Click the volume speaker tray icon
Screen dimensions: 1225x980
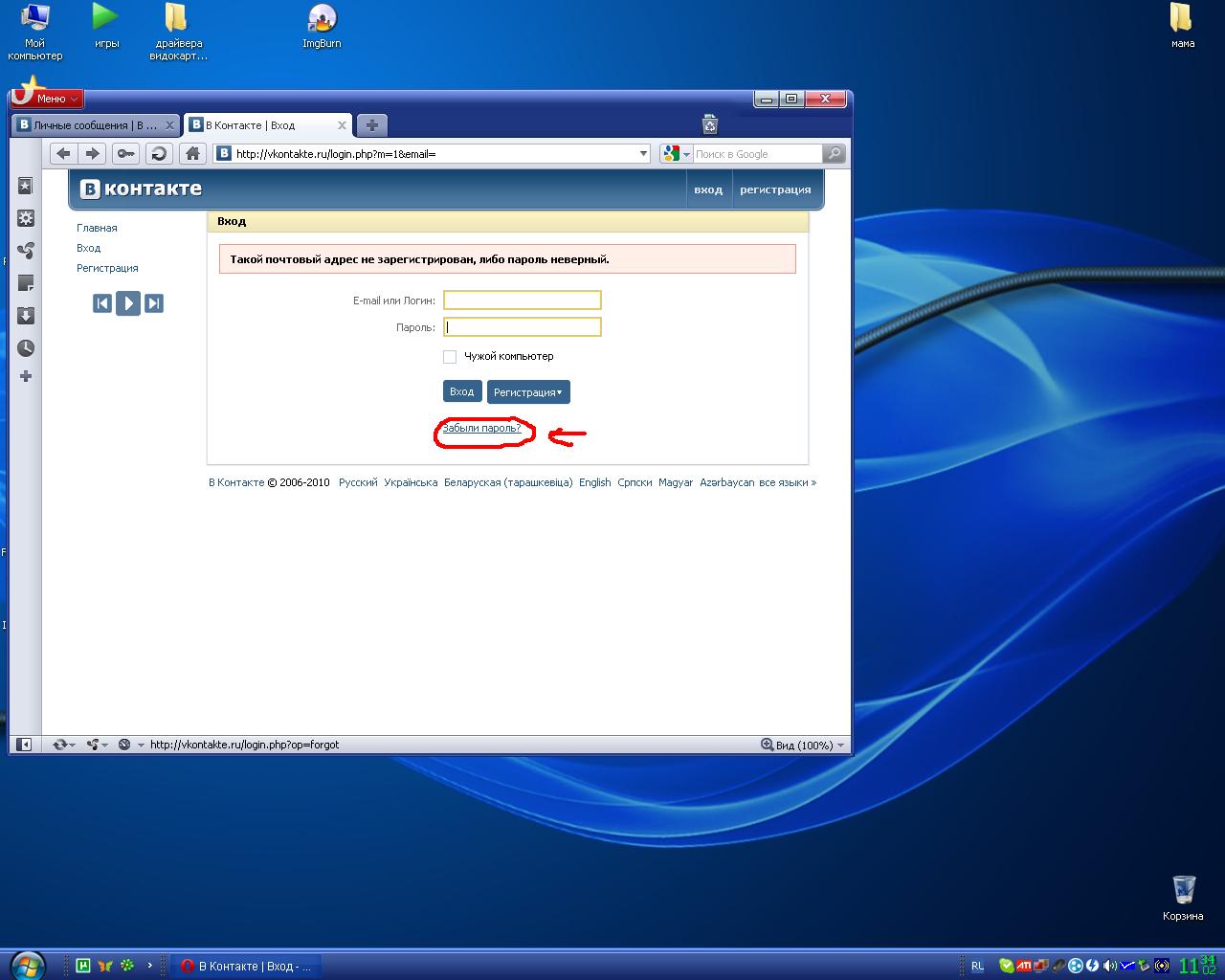pos(1110,966)
